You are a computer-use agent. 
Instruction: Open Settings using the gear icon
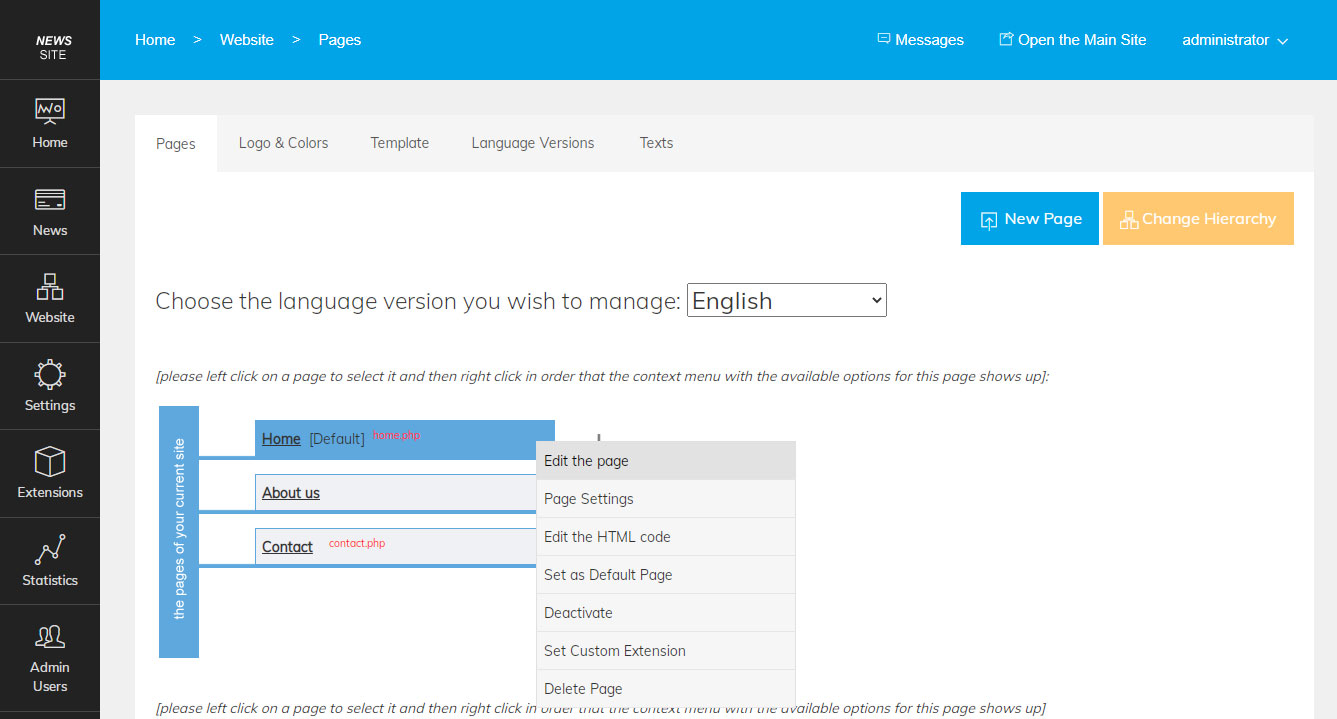click(x=50, y=385)
